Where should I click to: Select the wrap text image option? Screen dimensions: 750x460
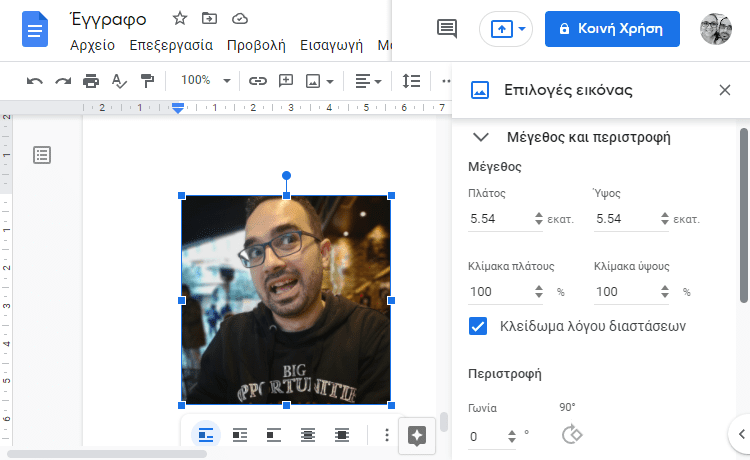coord(240,435)
